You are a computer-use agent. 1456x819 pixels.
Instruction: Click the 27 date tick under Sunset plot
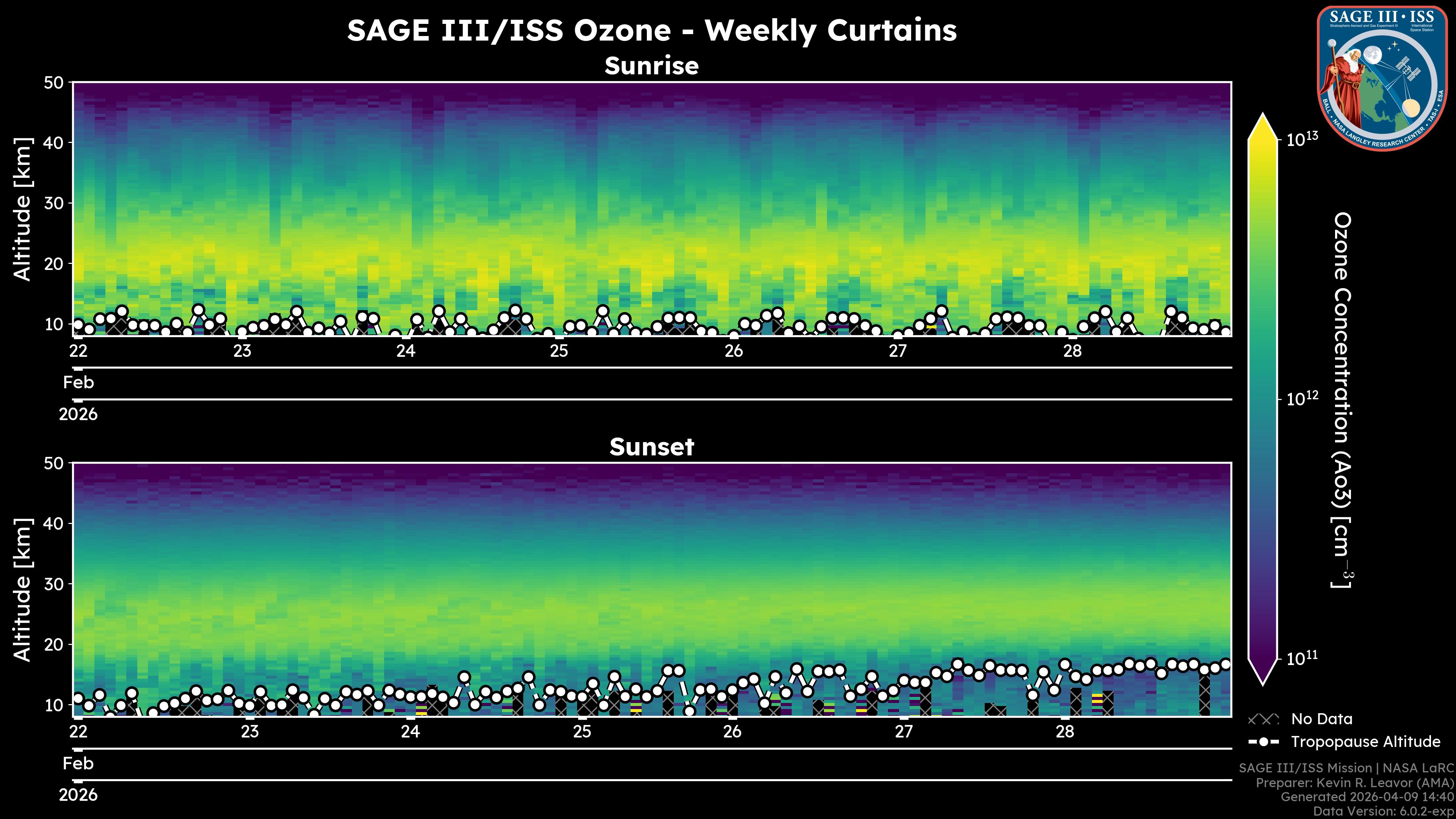click(x=903, y=732)
